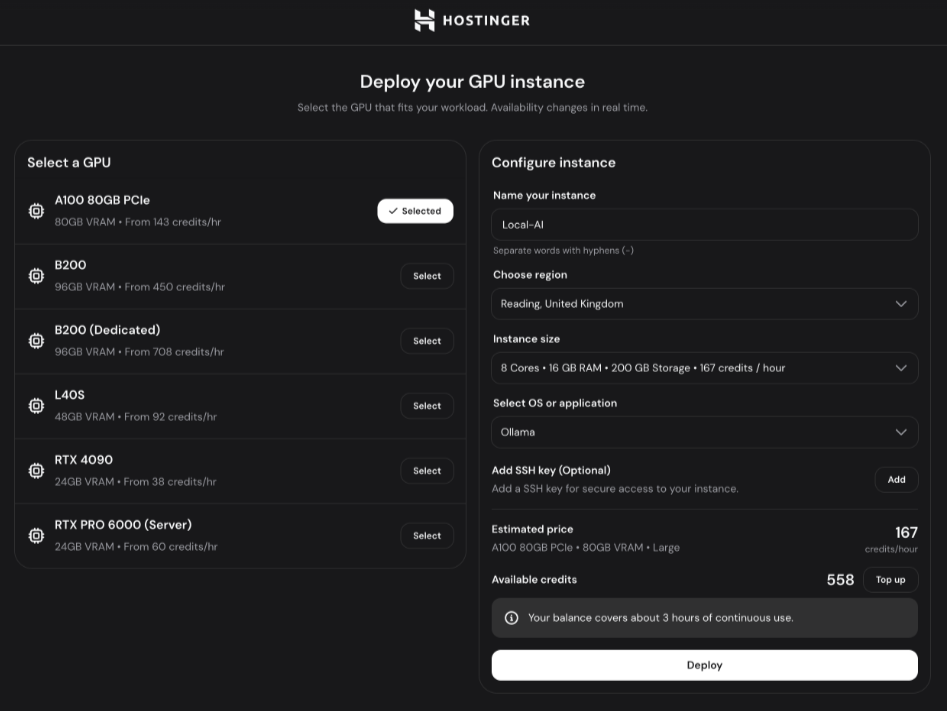947x711 pixels.
Task: Open the Instance size dropdown
Action: (705, 368)
